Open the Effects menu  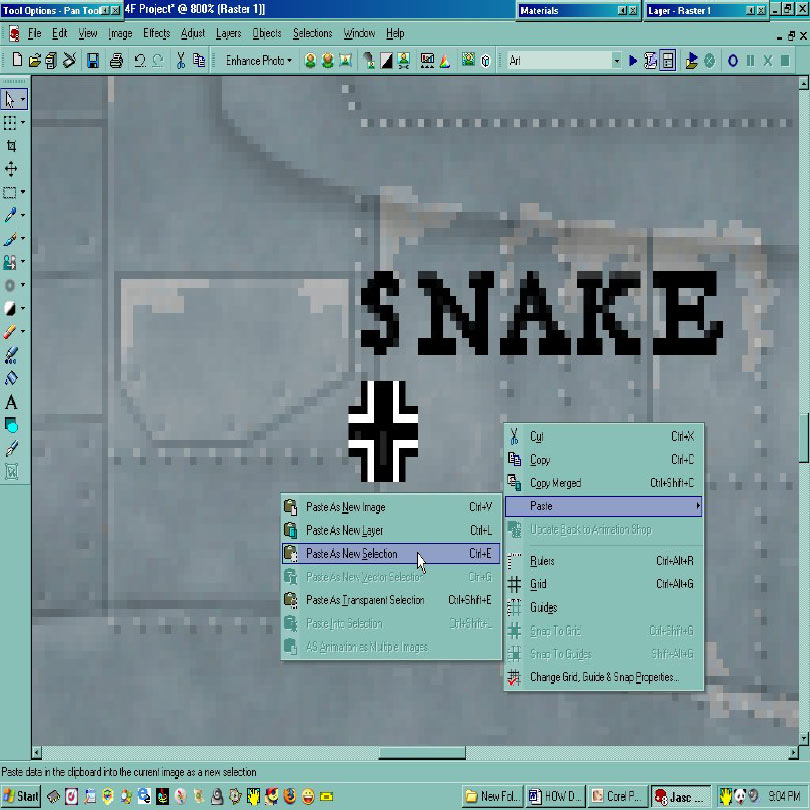coord(156,34)
